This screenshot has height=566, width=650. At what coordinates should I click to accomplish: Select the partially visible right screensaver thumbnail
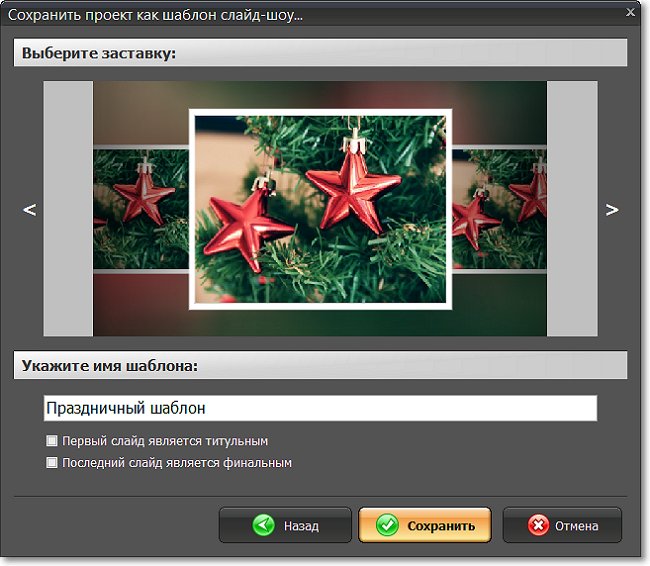pos(499,208)
